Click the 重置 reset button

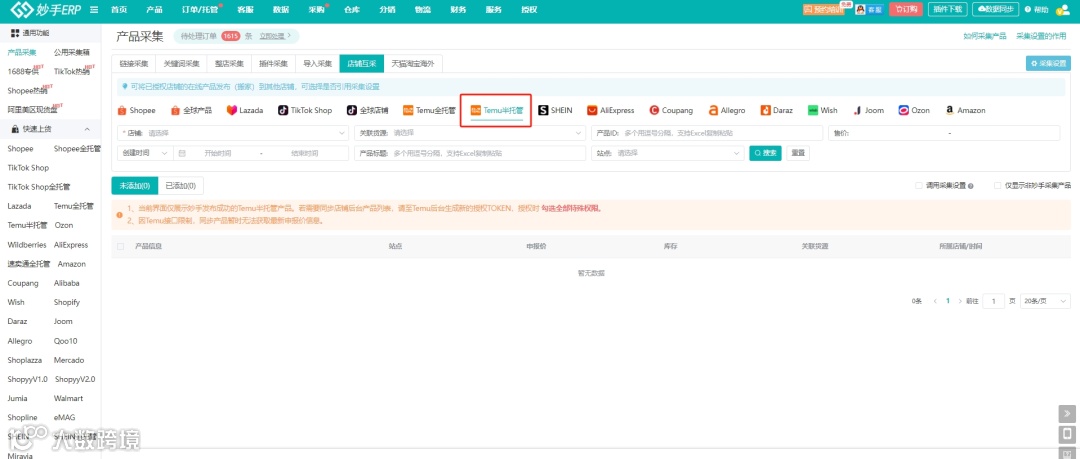(798, 153)
